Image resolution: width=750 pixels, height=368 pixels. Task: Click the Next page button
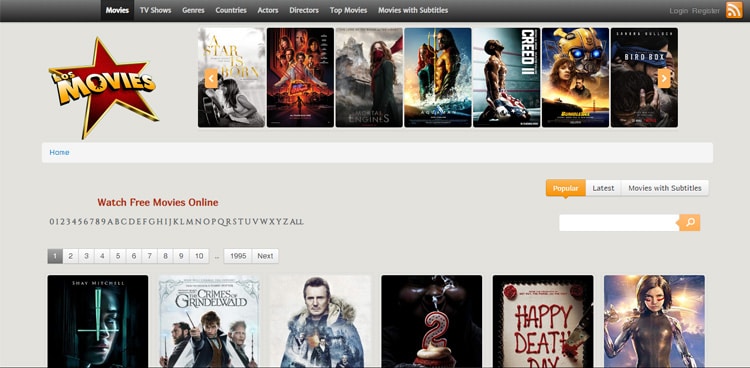pos(265,256)
